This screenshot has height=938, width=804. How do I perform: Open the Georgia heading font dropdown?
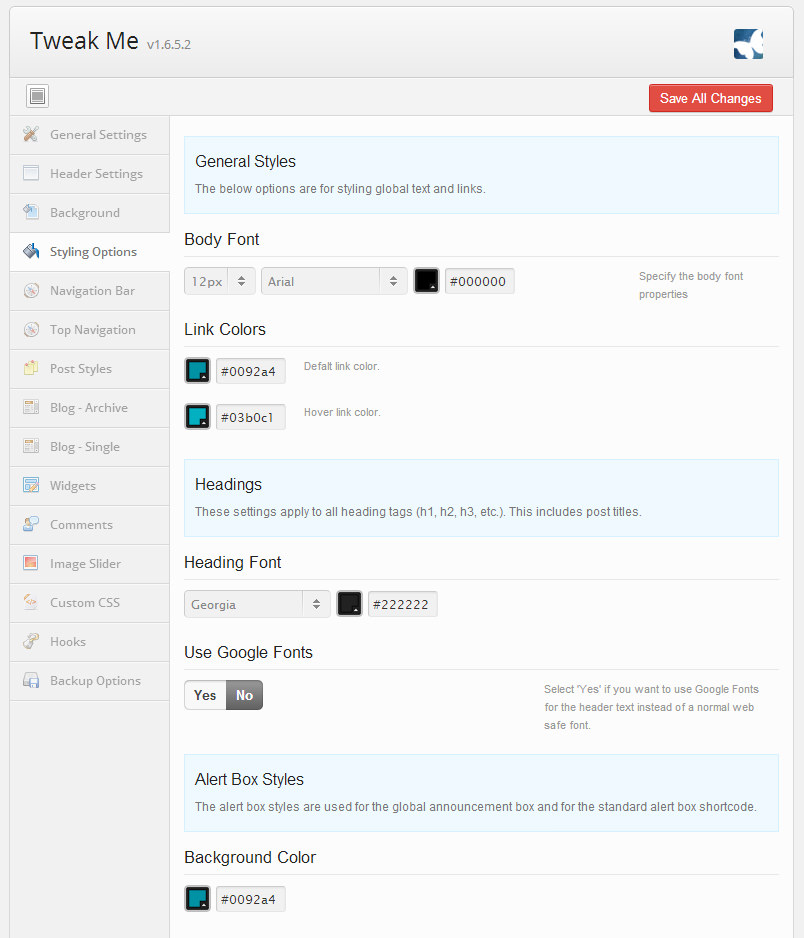[x=257, y=604]
